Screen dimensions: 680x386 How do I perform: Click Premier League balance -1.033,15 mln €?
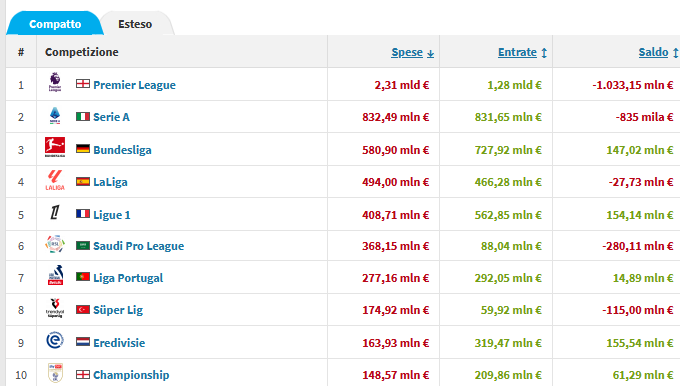pos(633,85)
